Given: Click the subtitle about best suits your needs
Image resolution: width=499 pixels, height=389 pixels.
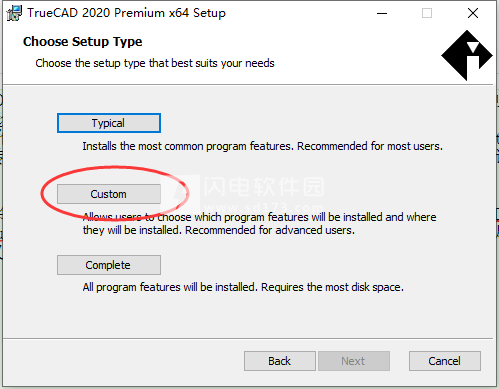Looking at the screenshot, I should click(x=155, y=63).
